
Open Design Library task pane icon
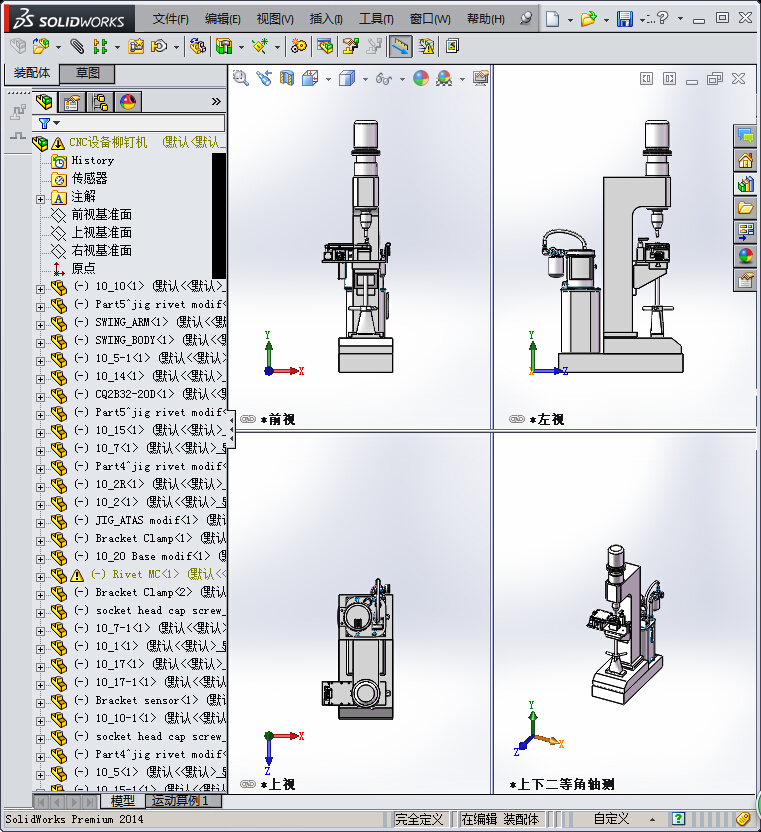745,184
